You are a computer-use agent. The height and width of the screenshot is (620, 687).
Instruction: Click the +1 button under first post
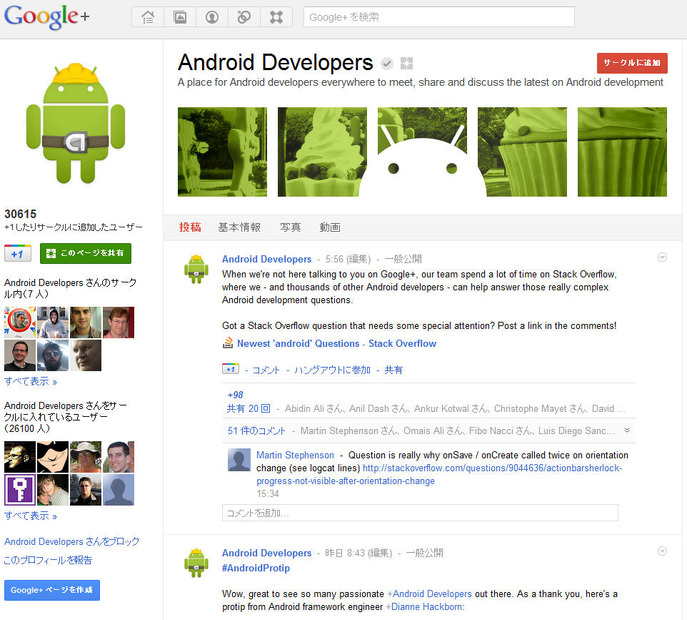tap(230, 369)
